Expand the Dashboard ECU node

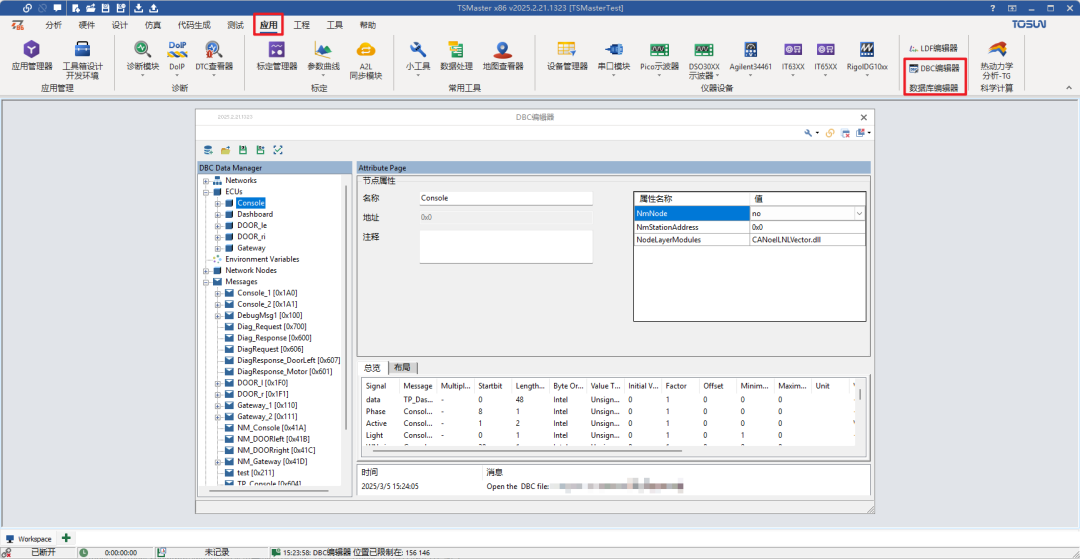218,214
